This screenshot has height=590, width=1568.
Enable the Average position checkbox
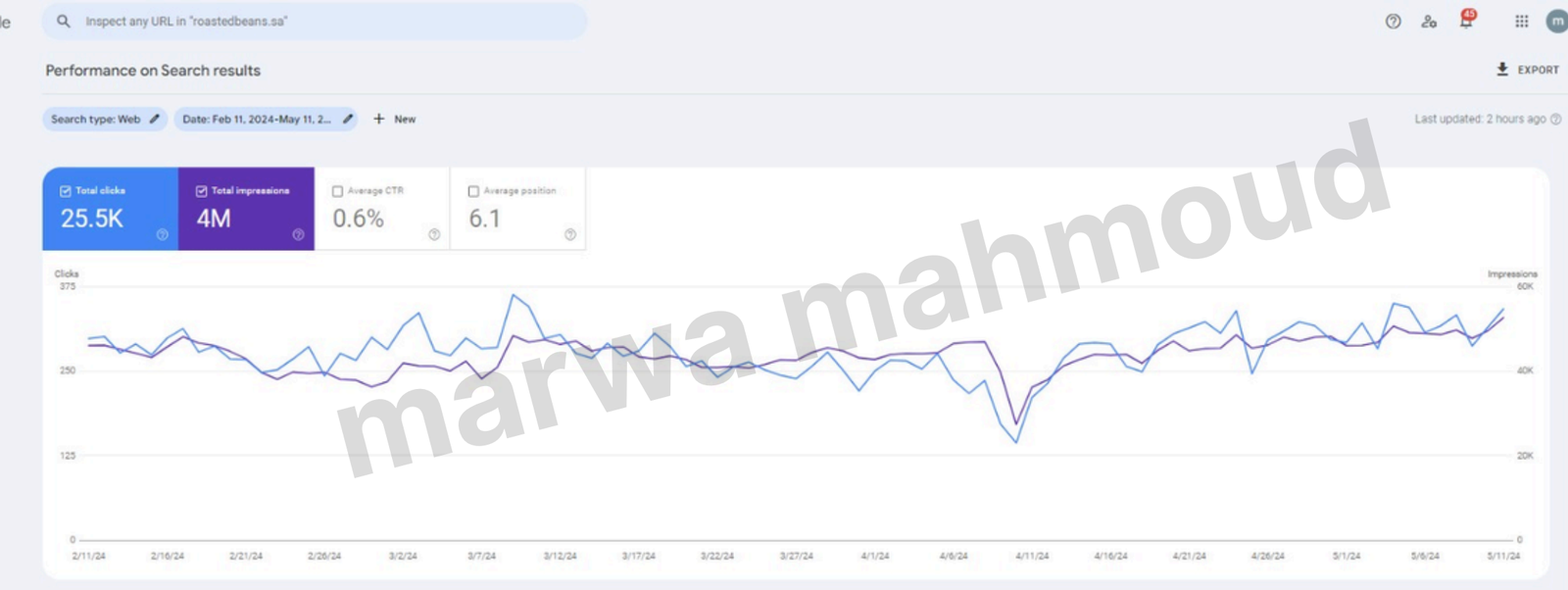point(474,191)
